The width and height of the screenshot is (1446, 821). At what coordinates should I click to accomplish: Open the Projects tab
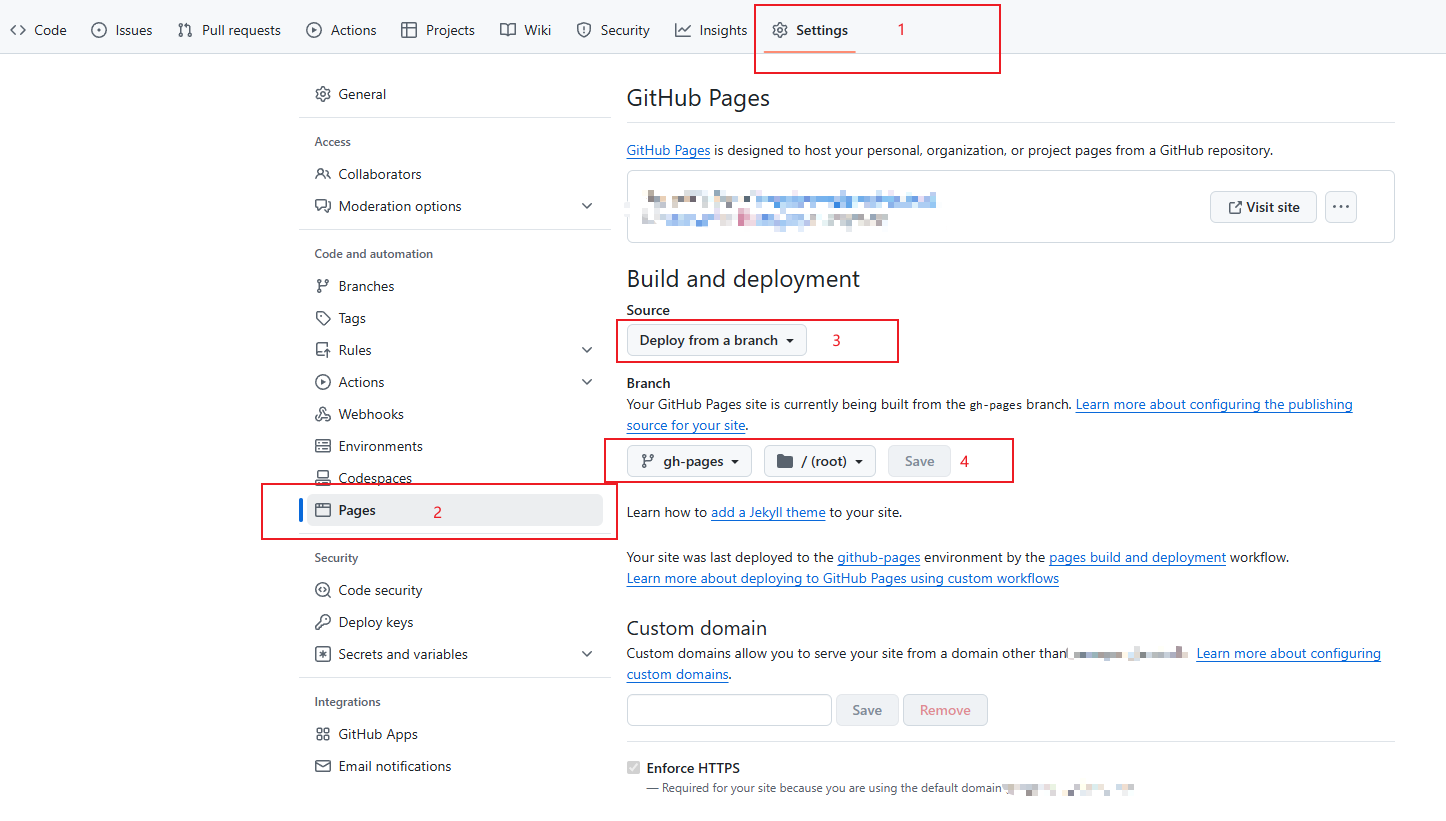point(438,30)
